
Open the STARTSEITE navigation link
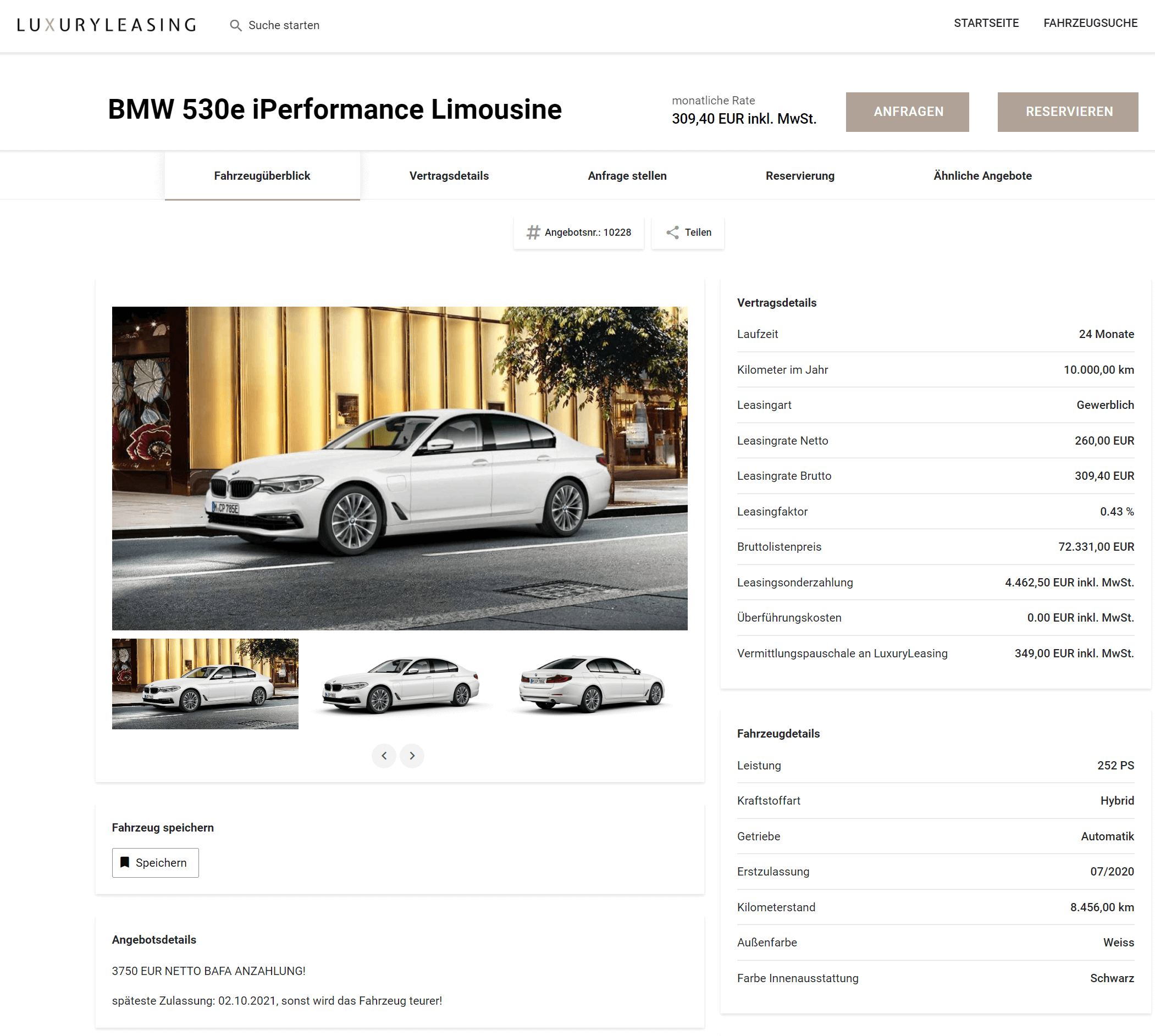pos(986,23)
